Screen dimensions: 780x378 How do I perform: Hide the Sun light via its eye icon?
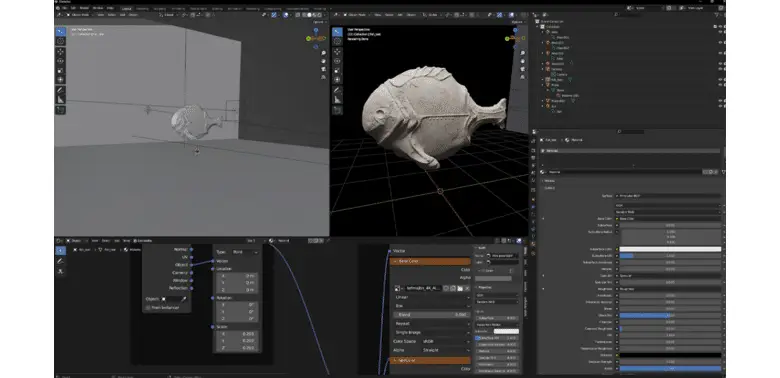(x=720, y=106)
